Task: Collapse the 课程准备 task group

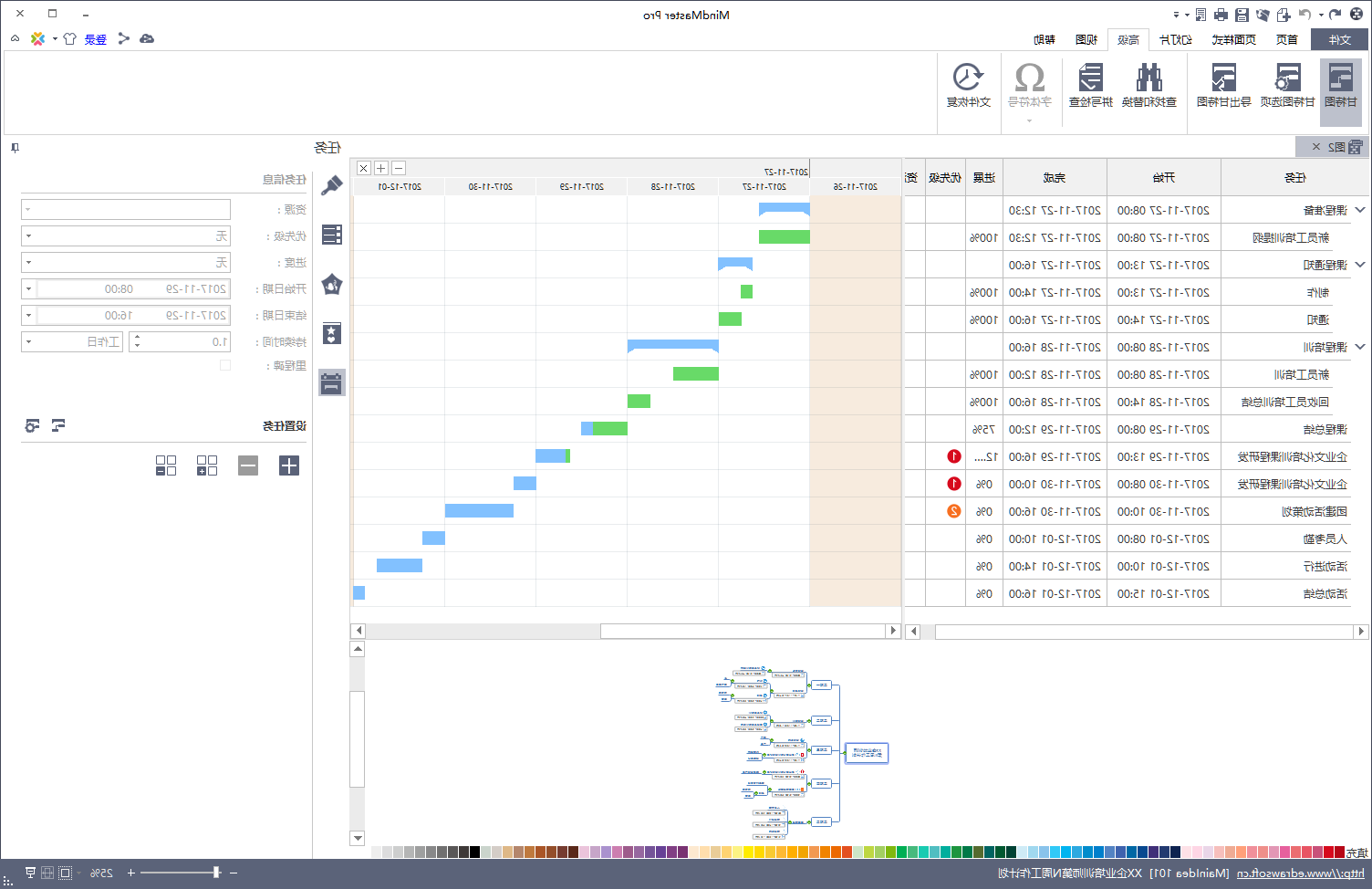Action: click(1360, 210)
